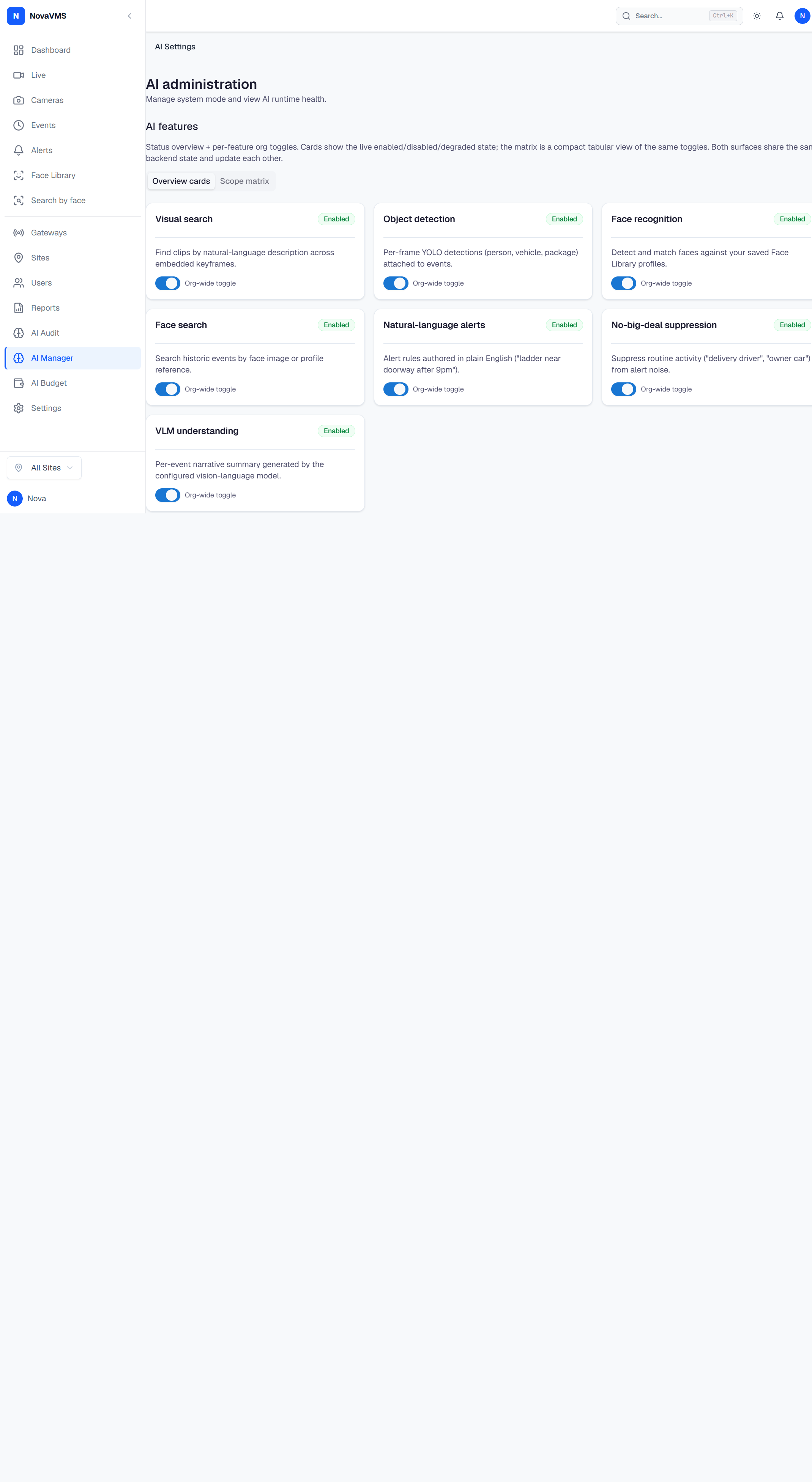The image size is (812, 1482).
Task: Toggle Natural-language alerts org-wide switch
Action: pyautogui.click(x=396, y=390)
